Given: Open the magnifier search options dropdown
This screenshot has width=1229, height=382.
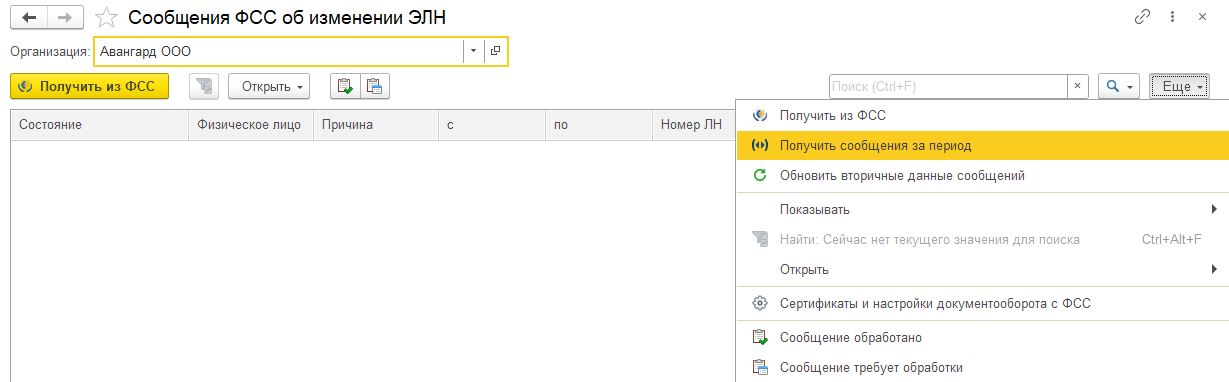Looking at the screenshot, I should 1119,87.
